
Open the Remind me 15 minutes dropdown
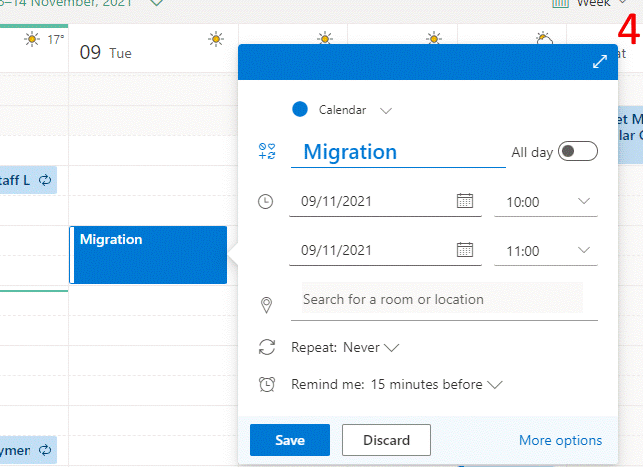(397, 385)
